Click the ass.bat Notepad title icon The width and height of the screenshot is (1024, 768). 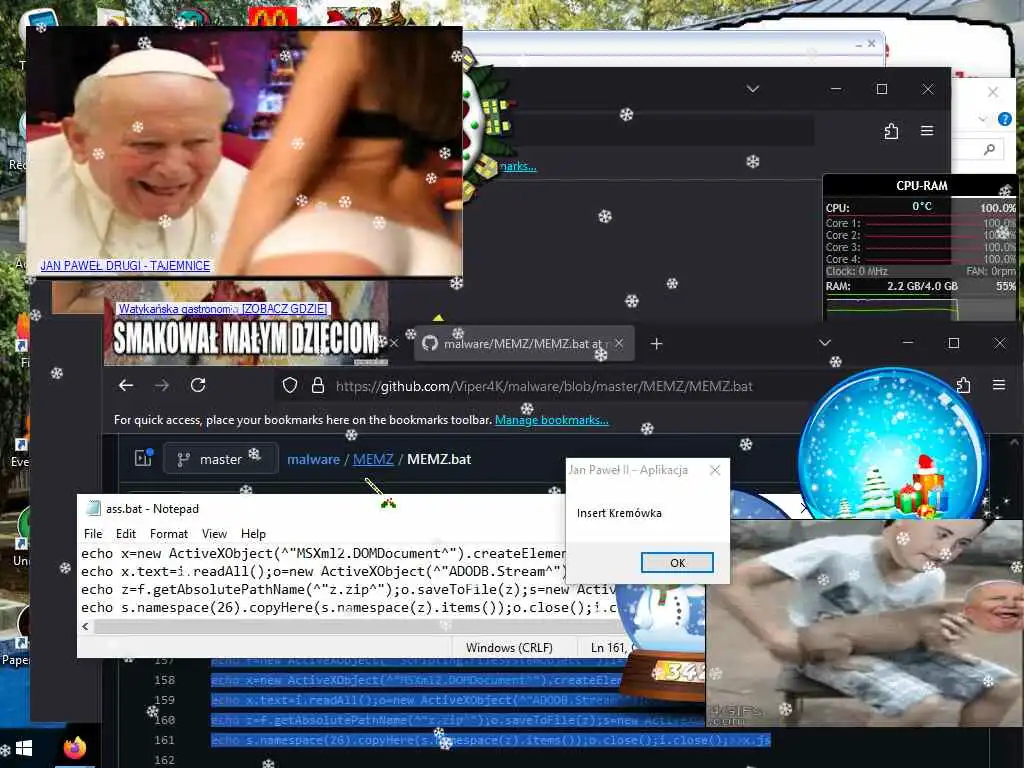coord(93,508)
